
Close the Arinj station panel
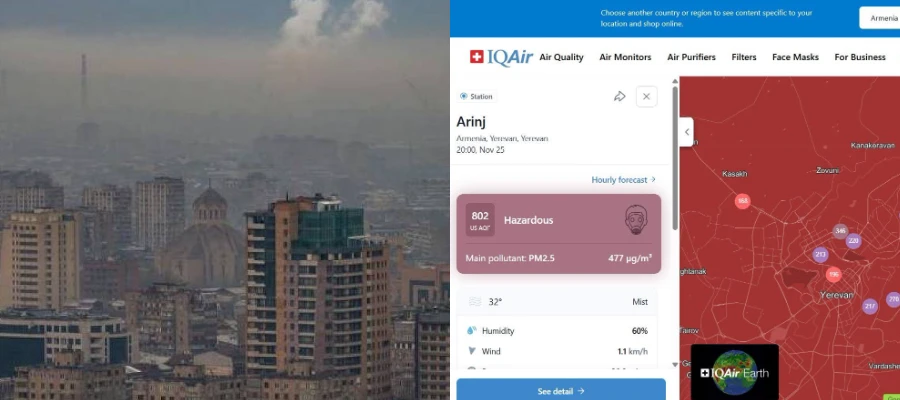[x=646, y=96]
